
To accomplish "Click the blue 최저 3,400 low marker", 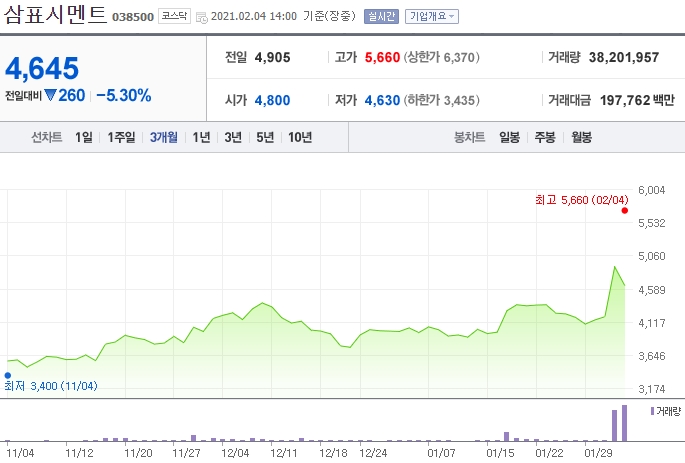I will click(x=7, y=375).
